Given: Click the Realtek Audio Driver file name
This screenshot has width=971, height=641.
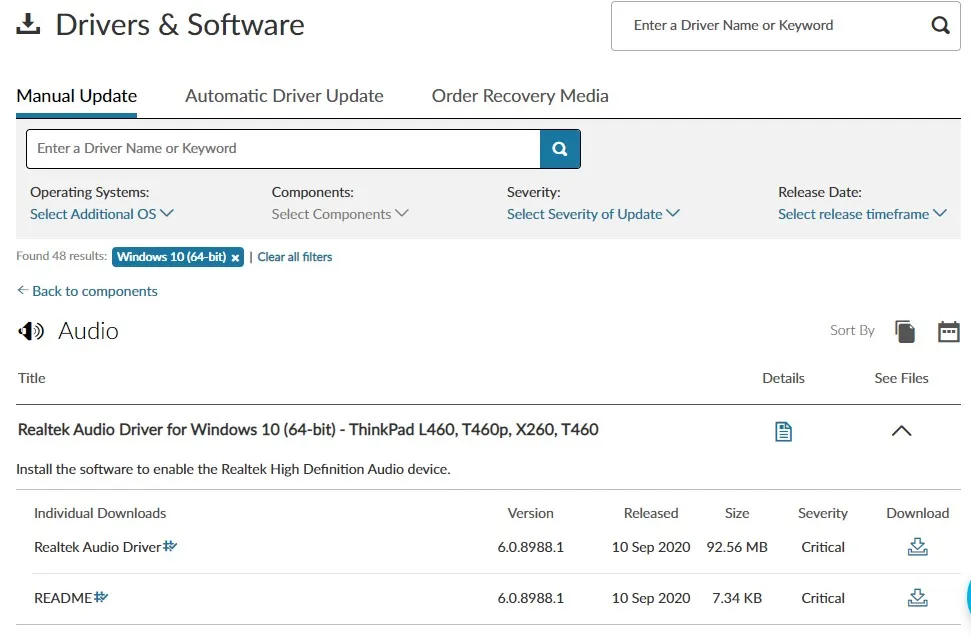Looking at the screenshot, I should tap(97, 547).
